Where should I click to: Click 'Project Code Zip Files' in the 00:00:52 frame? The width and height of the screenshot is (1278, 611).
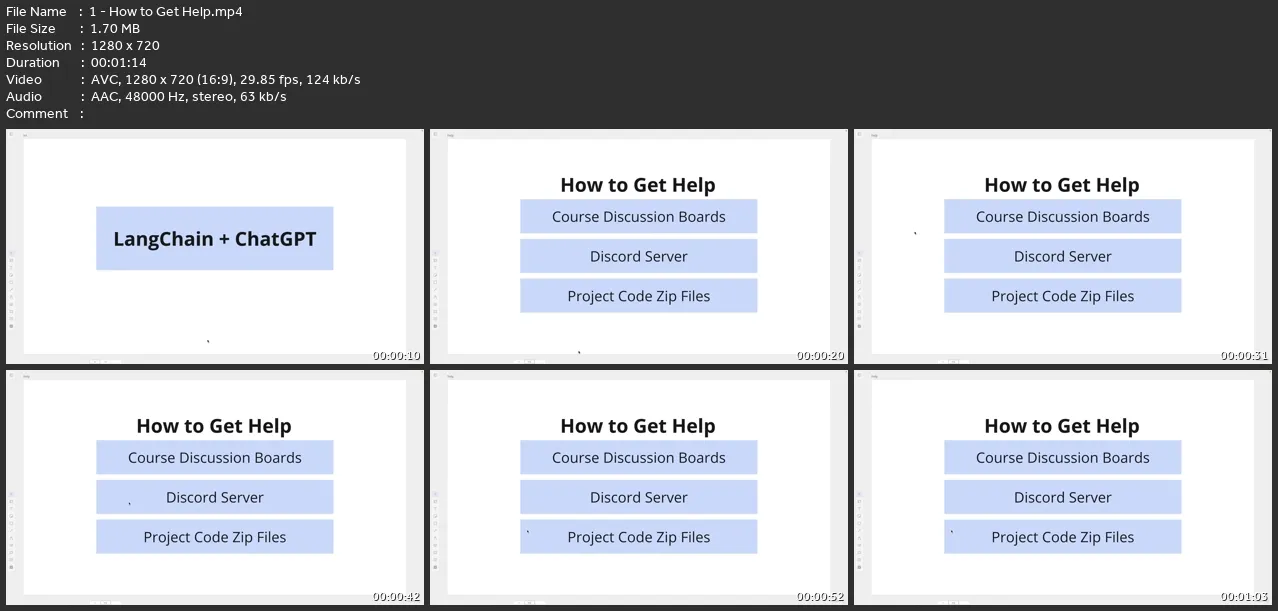pos(638,537)
